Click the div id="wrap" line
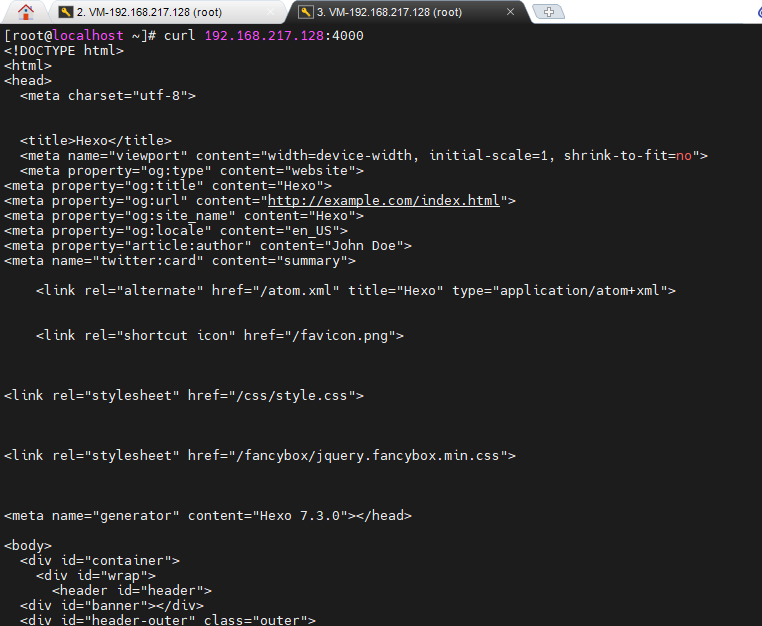Image resolution: width=762 pixels, height=626 pixels. point(96,576)
